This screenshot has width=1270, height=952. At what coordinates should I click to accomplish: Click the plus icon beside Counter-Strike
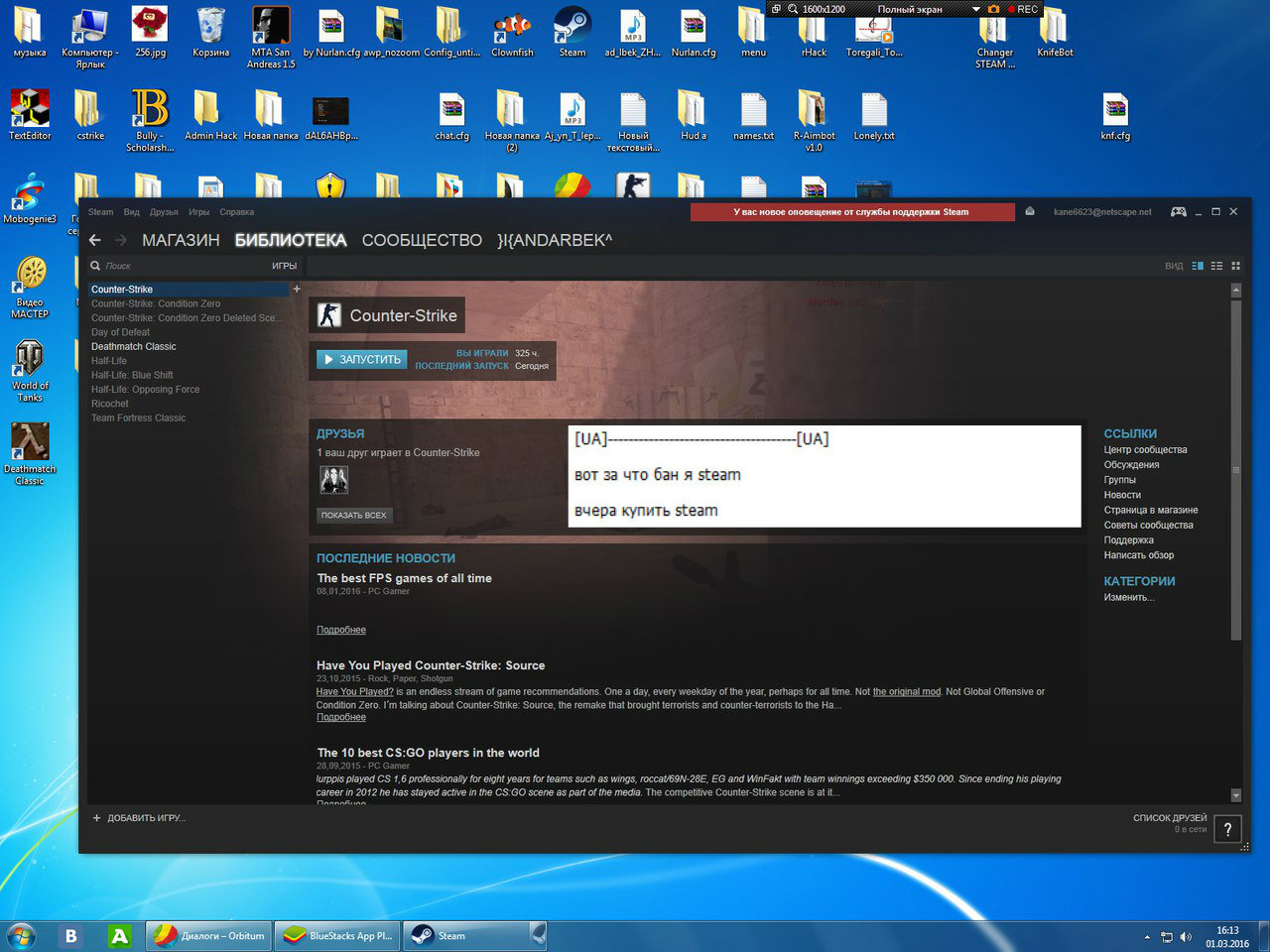[x=296, y=290]
